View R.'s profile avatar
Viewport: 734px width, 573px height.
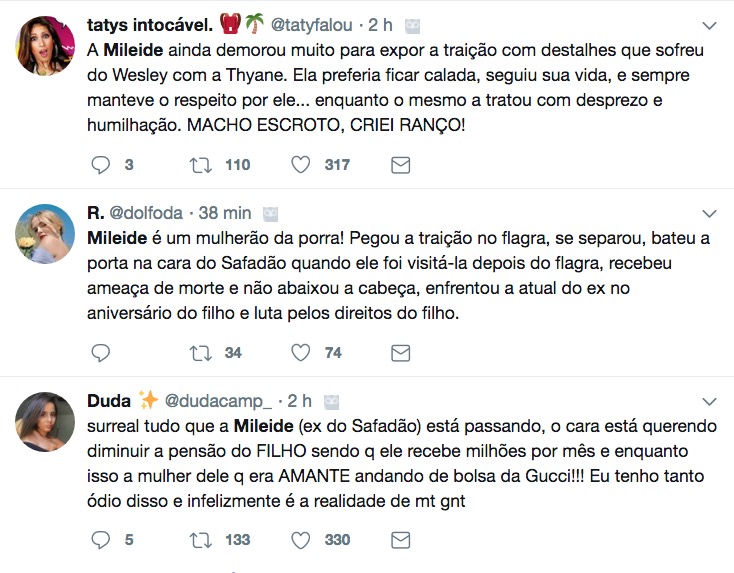pyautogui.click(x=46, y=235)
